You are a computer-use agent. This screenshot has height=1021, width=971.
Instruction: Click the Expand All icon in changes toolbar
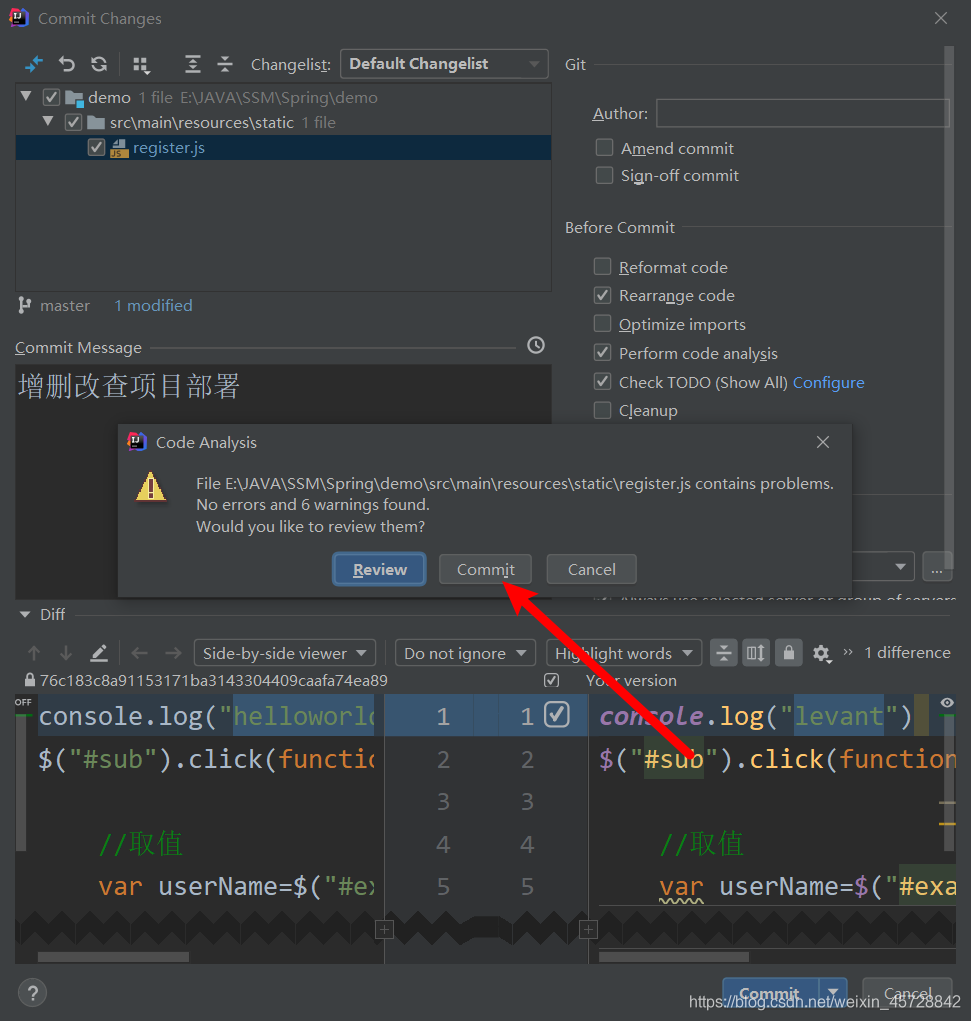(192, 64)
